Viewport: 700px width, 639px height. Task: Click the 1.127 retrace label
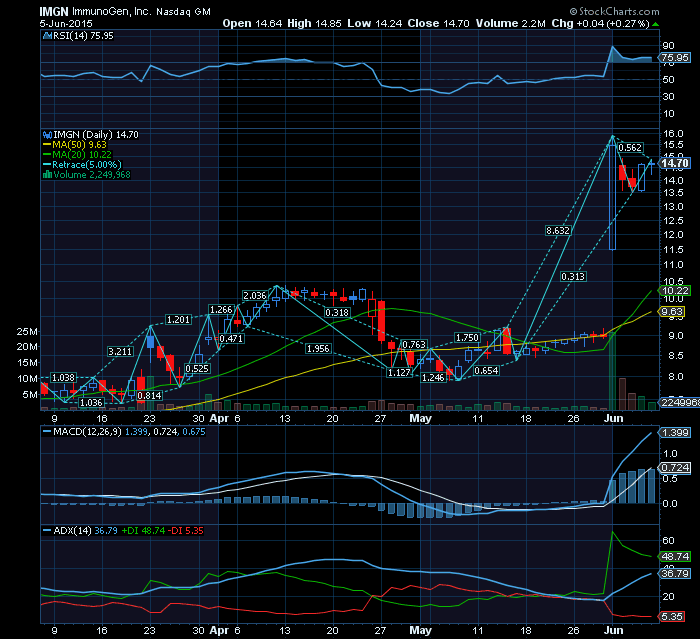pos(399,372)
